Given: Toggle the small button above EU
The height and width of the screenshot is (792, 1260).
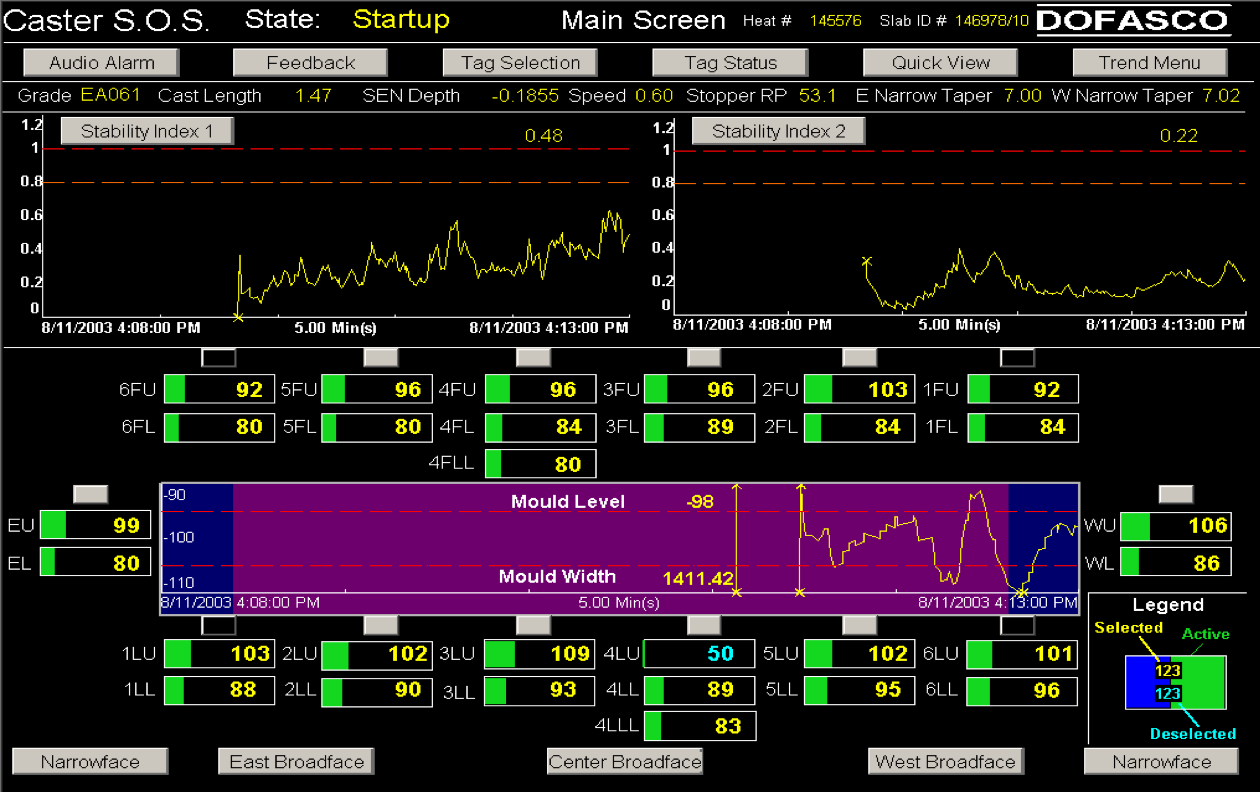Looking at the screenshot, I should [91, 493].
